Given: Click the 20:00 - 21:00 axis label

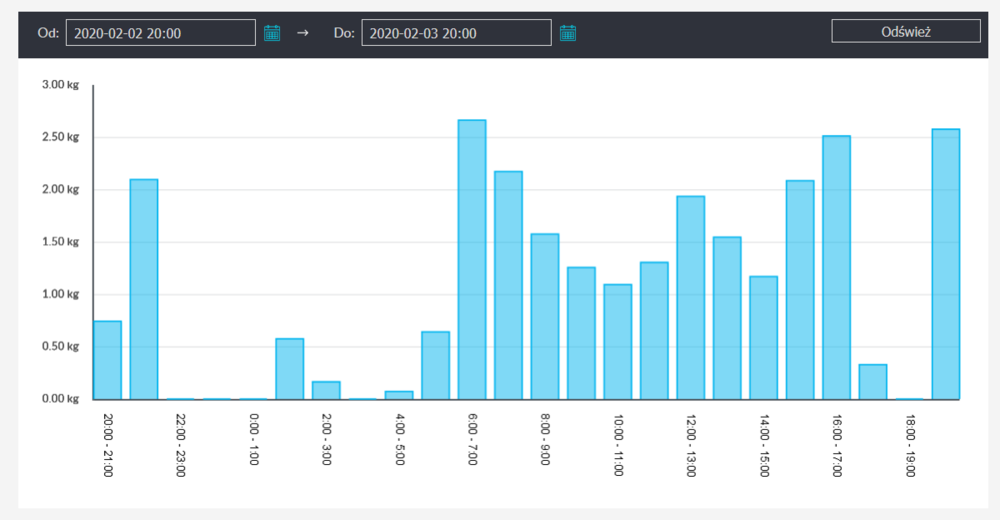Looking at the screenshot, I should [x=108, y=445].
